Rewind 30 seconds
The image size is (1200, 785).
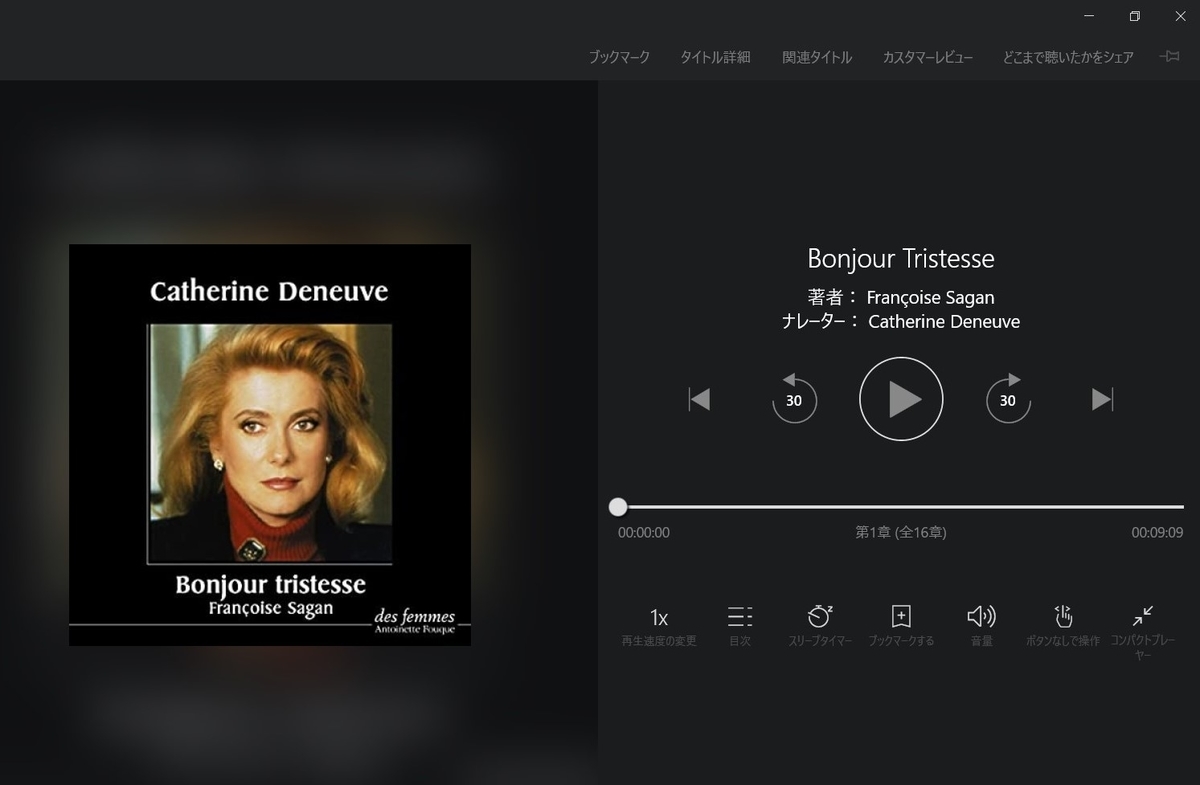[x=794, y=399]
